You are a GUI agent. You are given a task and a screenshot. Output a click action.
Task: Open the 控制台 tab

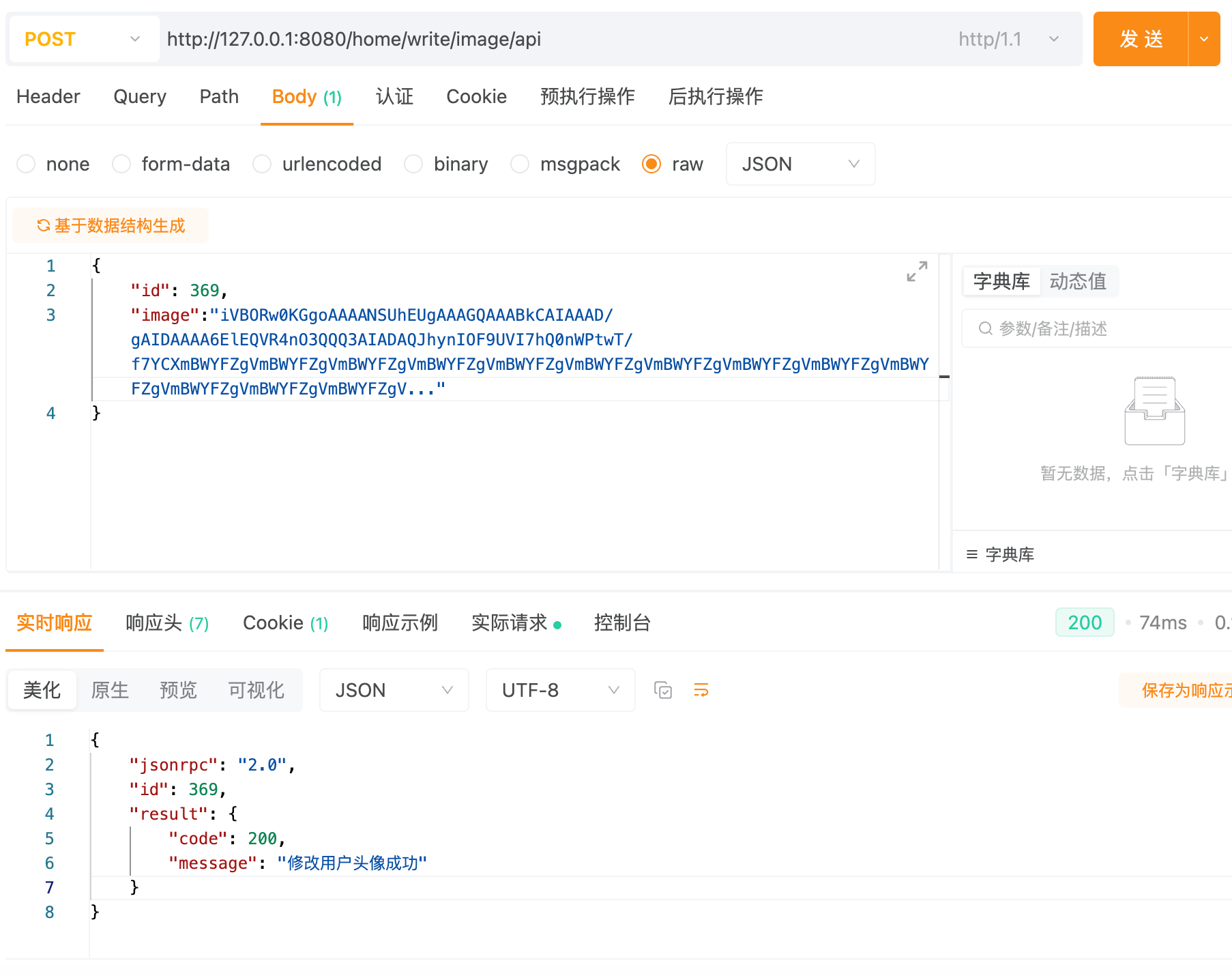[622, 623]
